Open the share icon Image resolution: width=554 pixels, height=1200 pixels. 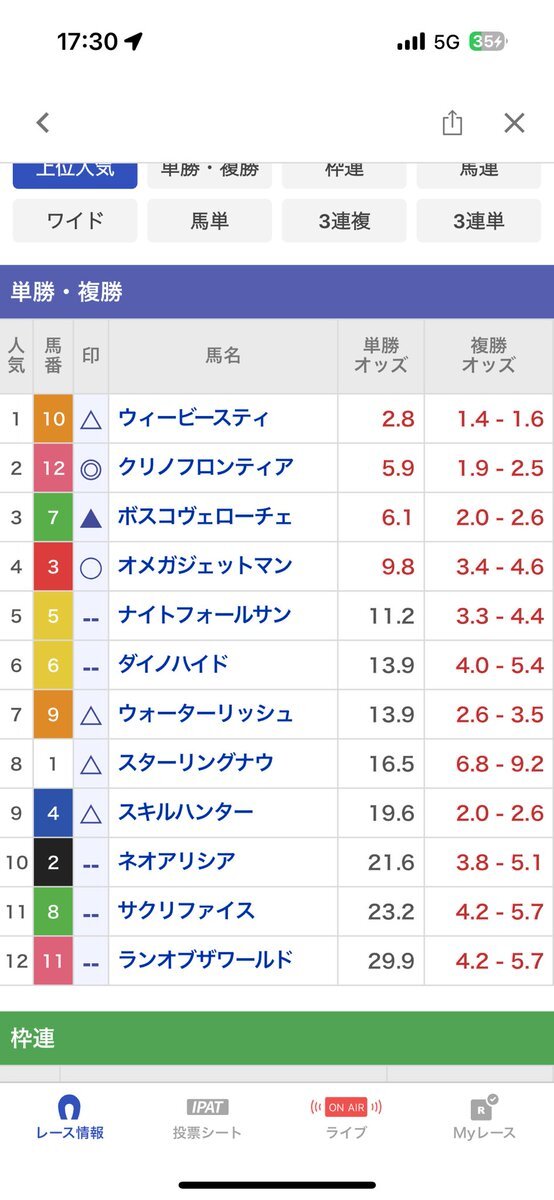click(x=452, y=123)
